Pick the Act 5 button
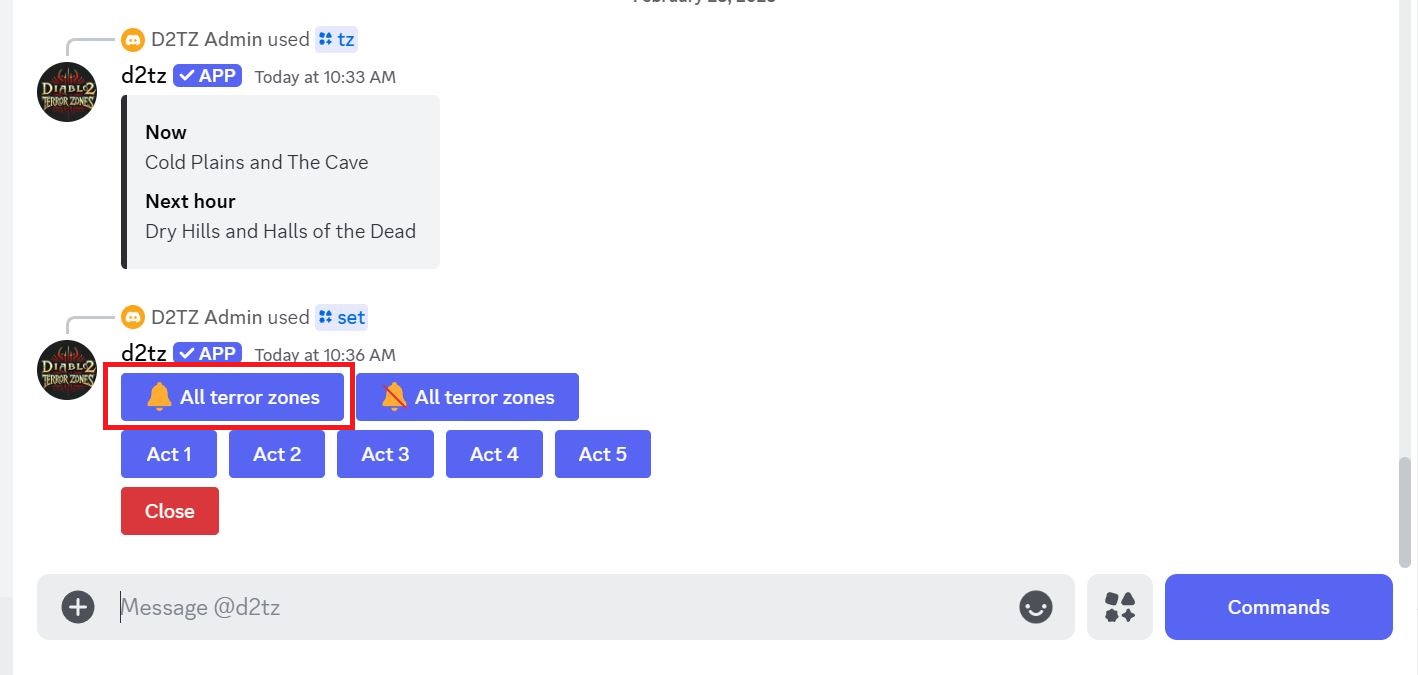Viewport: 1418px width, 675px height. pos(602,454)
